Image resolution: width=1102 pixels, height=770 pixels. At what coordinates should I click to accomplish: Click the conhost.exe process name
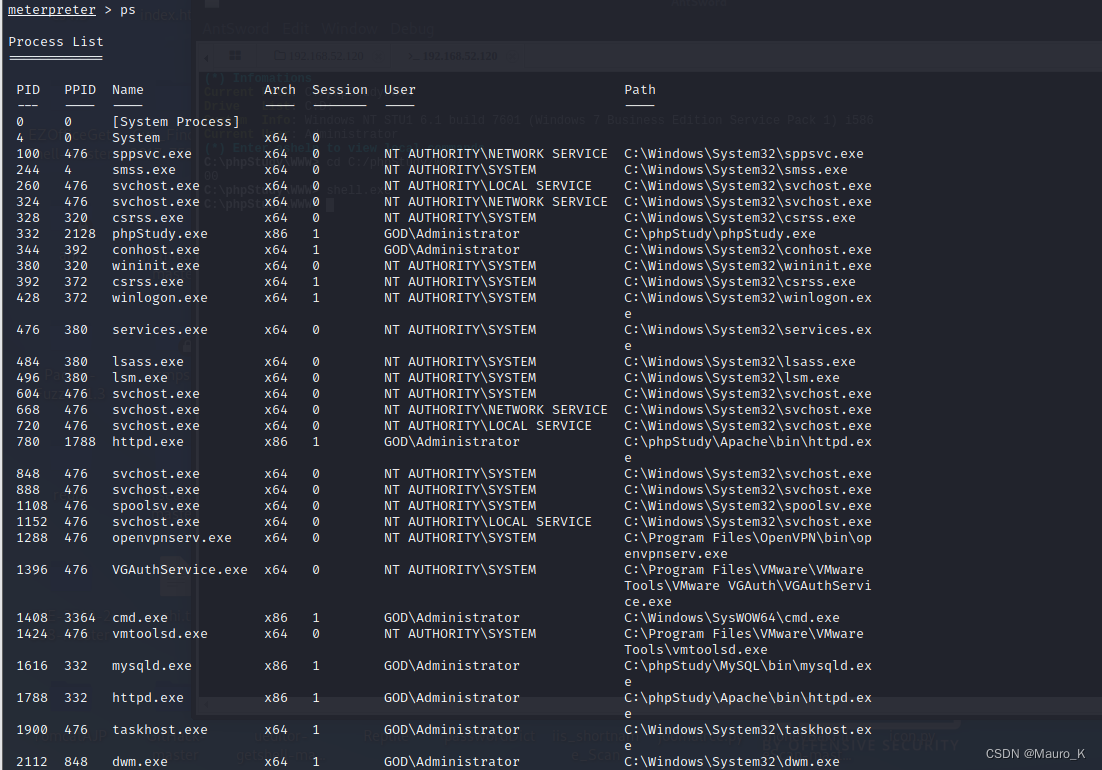(156, 250)
